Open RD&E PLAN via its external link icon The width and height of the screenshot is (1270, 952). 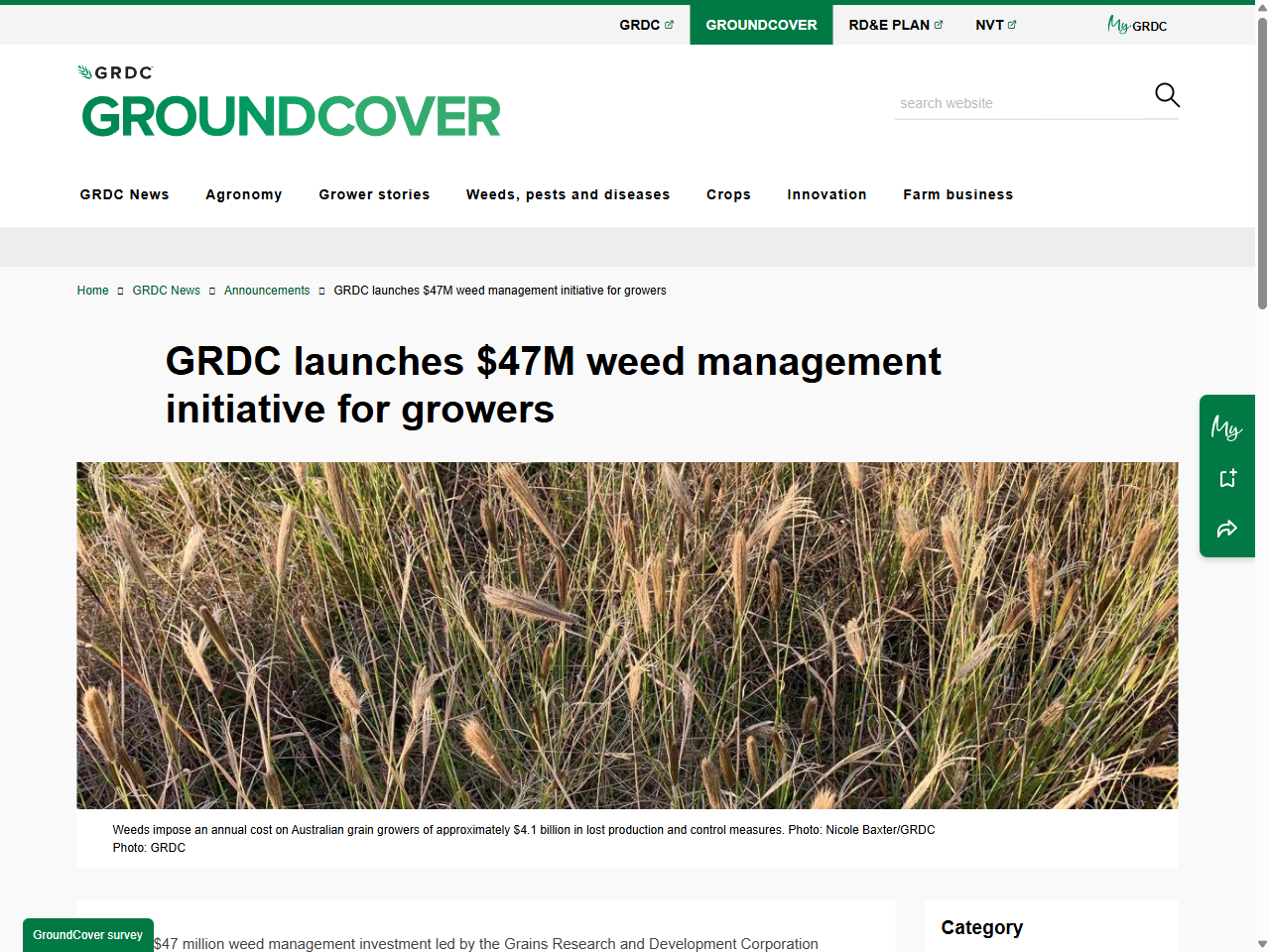click(x=938, y=24)
